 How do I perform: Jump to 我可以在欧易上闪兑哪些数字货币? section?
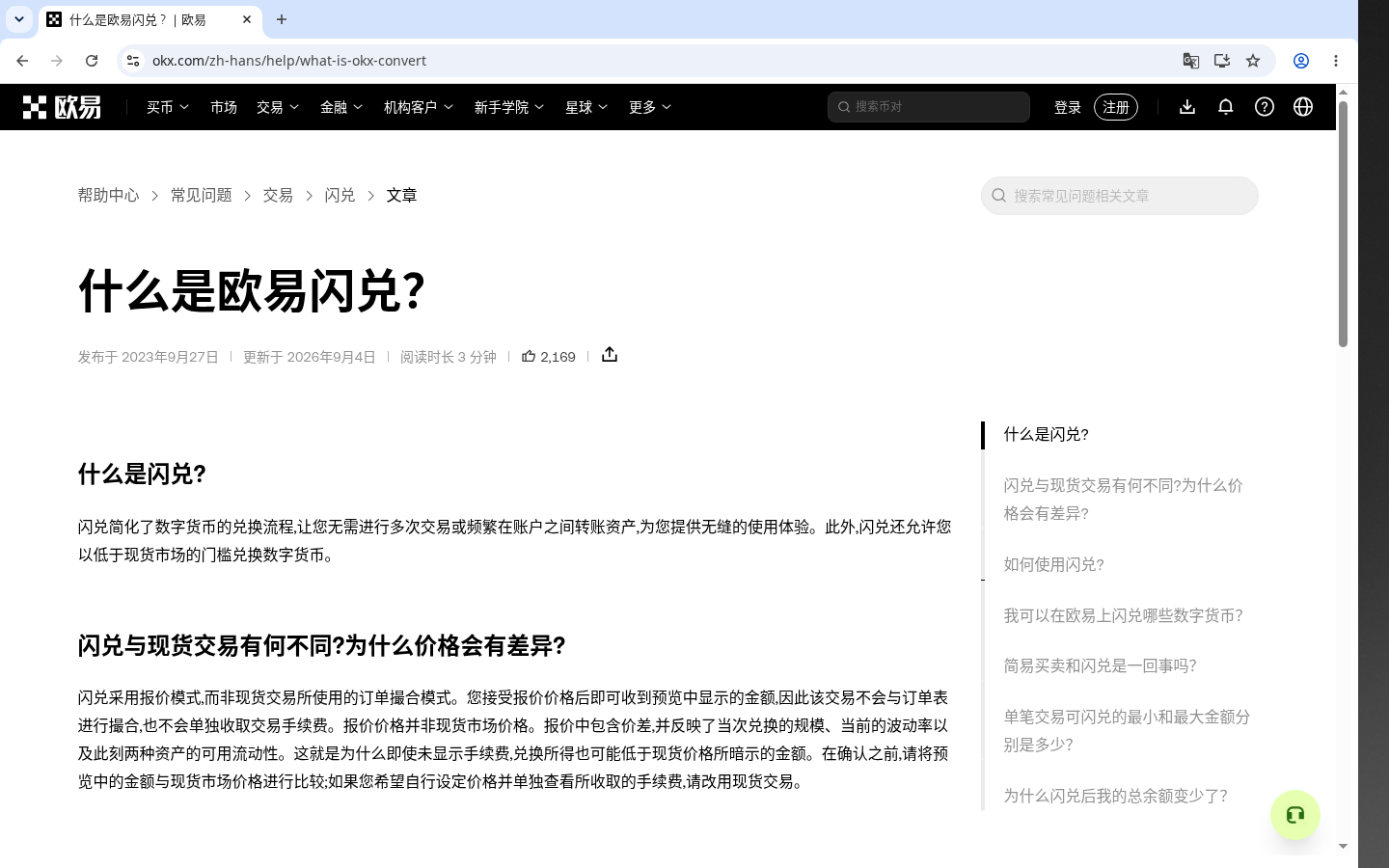1123,615
